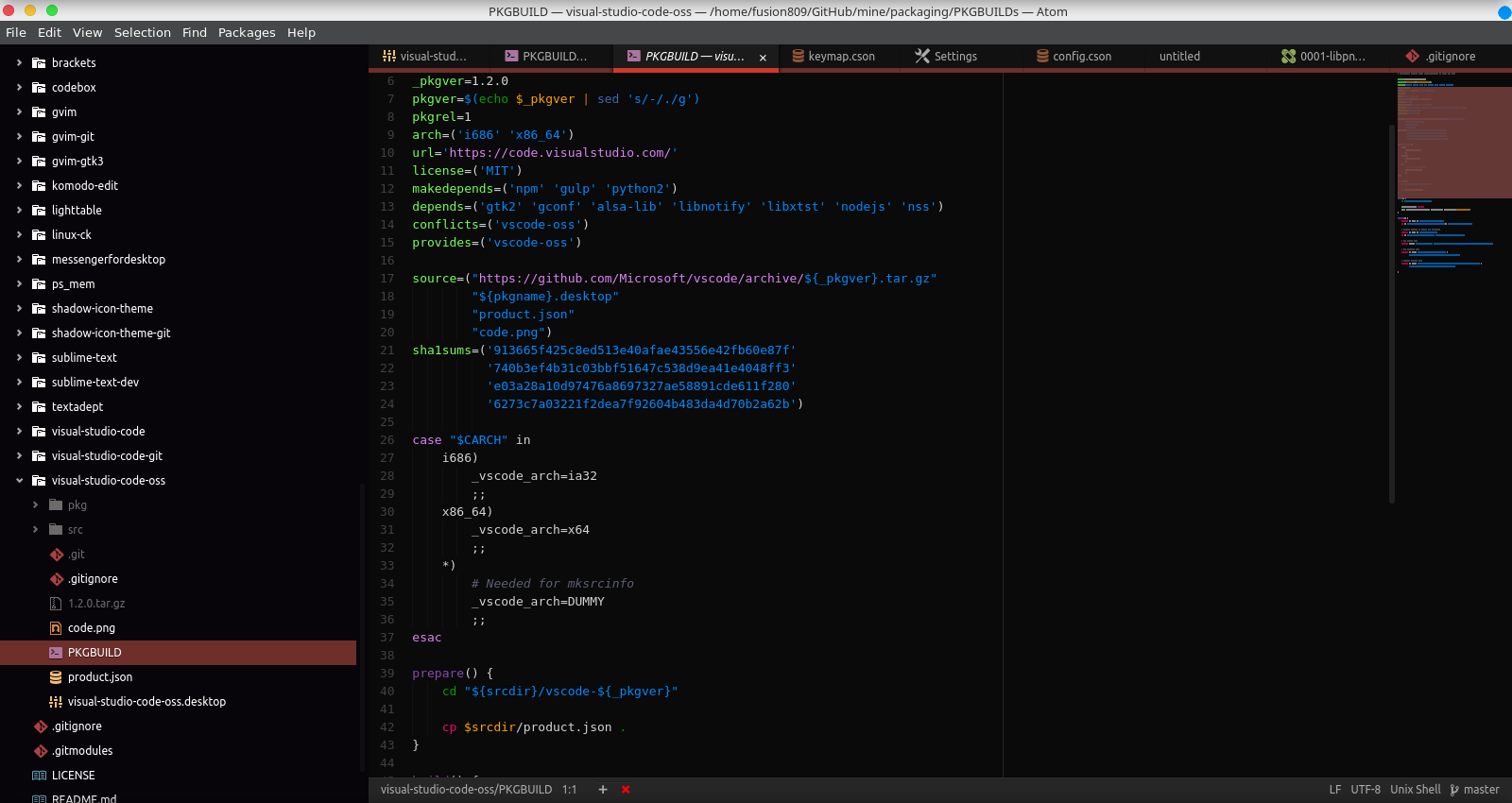Click the brackets folder icon
Image resolution: width=1512 pixels, height=803 pixels.
(39, 63)
